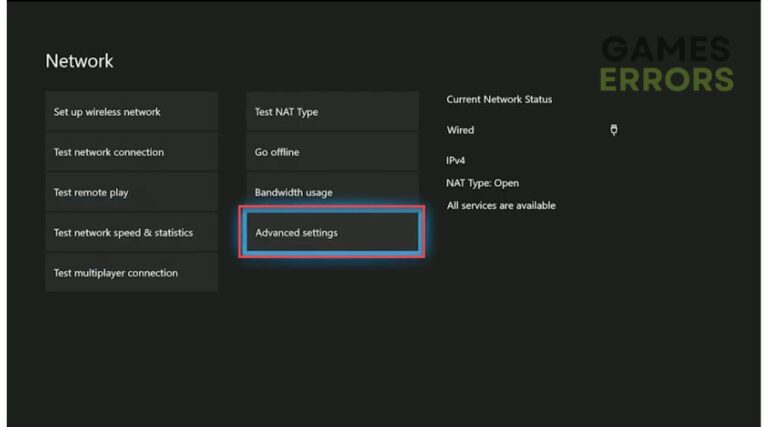
Task: Click red highlight border around Advanced settings
Action: 332,207
